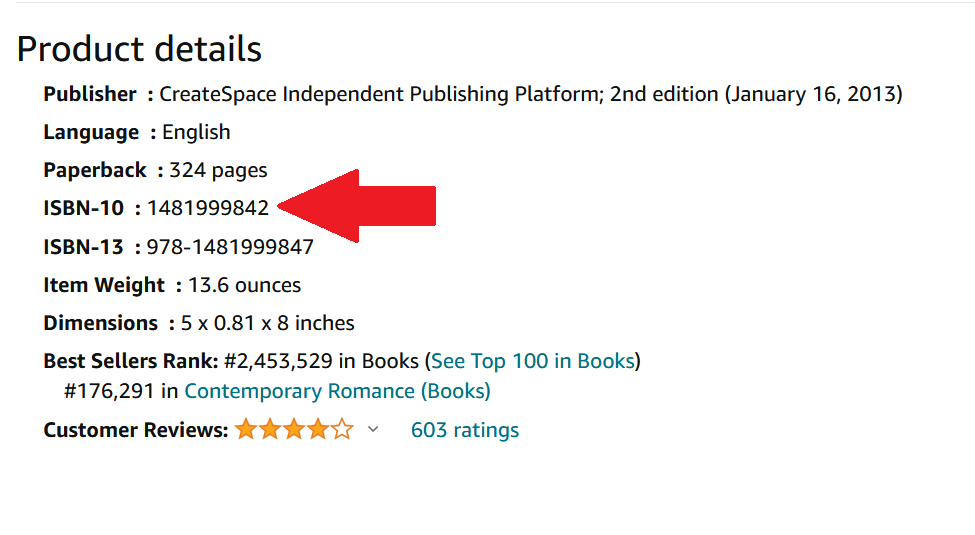Open the See Top 100 in Books link
The width and height of the screenshot is (975, 535).
pos(533,361)
